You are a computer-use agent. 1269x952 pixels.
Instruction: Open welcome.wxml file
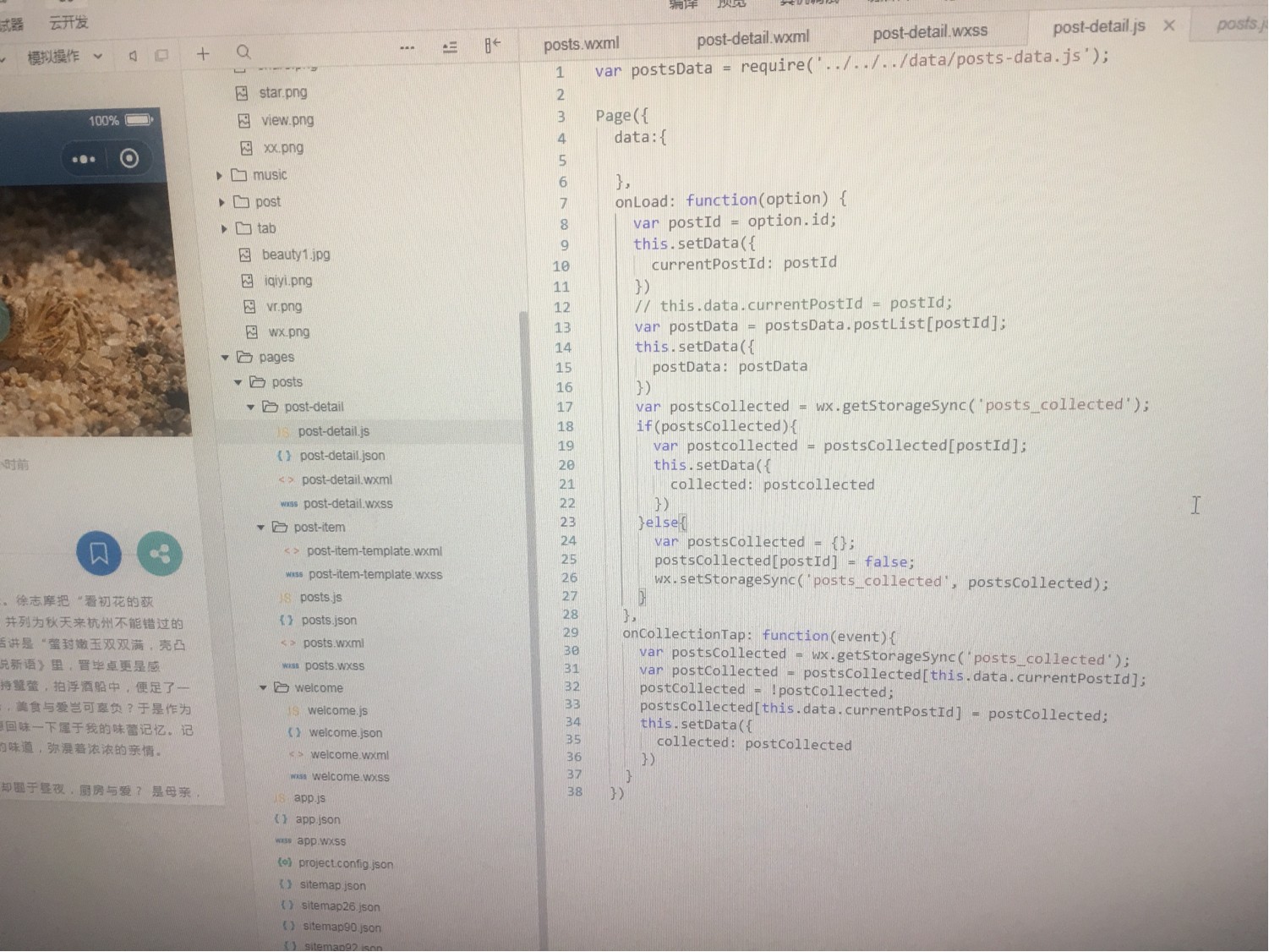click(339, 755)
